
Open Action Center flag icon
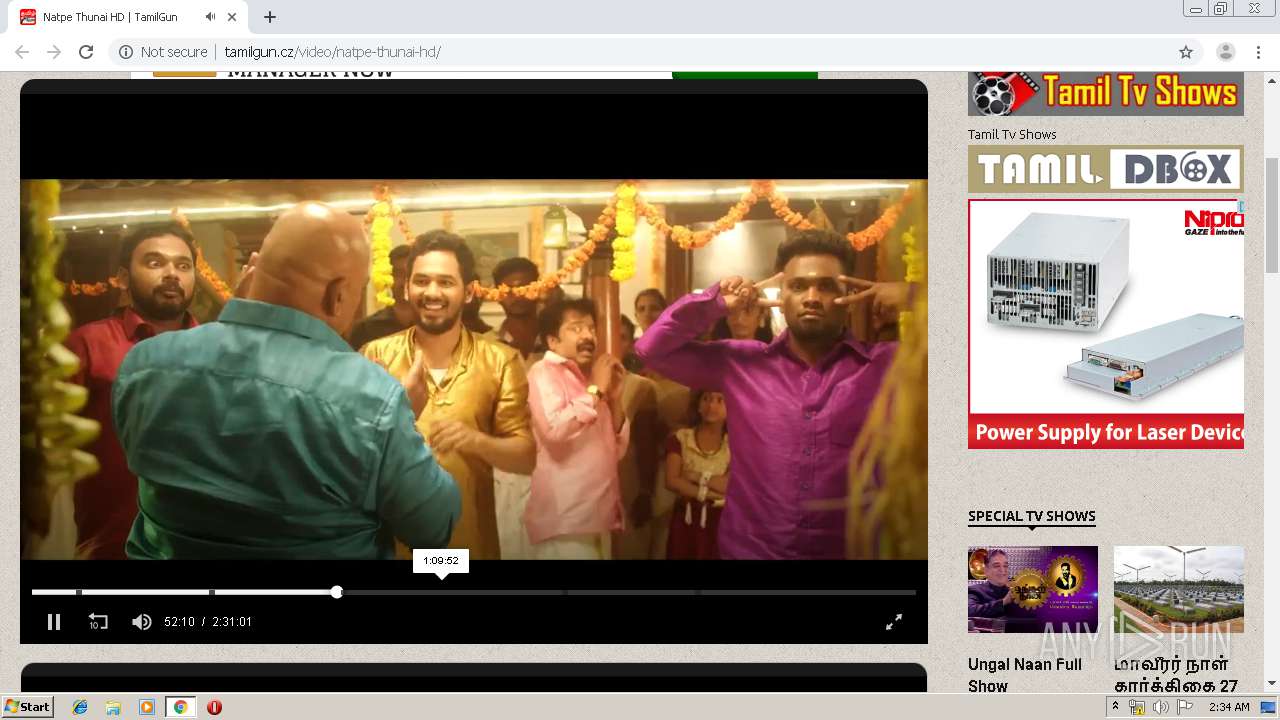1184,707
